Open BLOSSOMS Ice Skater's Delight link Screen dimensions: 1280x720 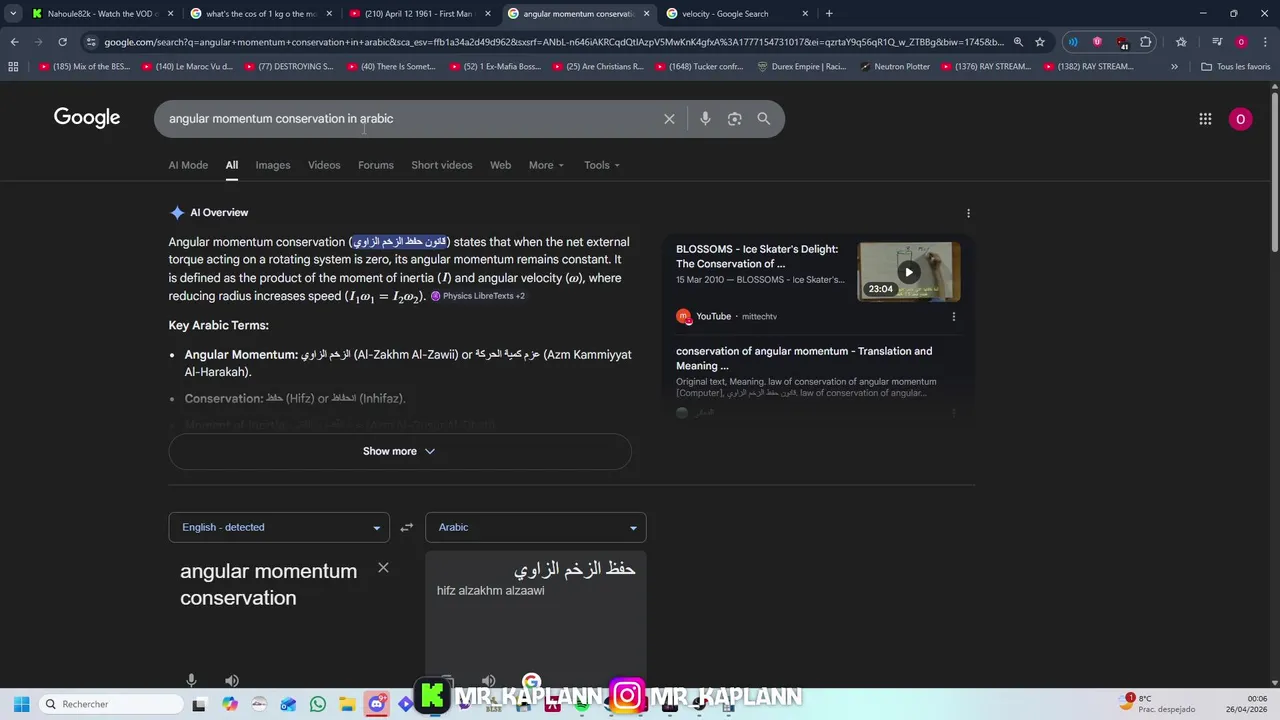click(757, 256)
